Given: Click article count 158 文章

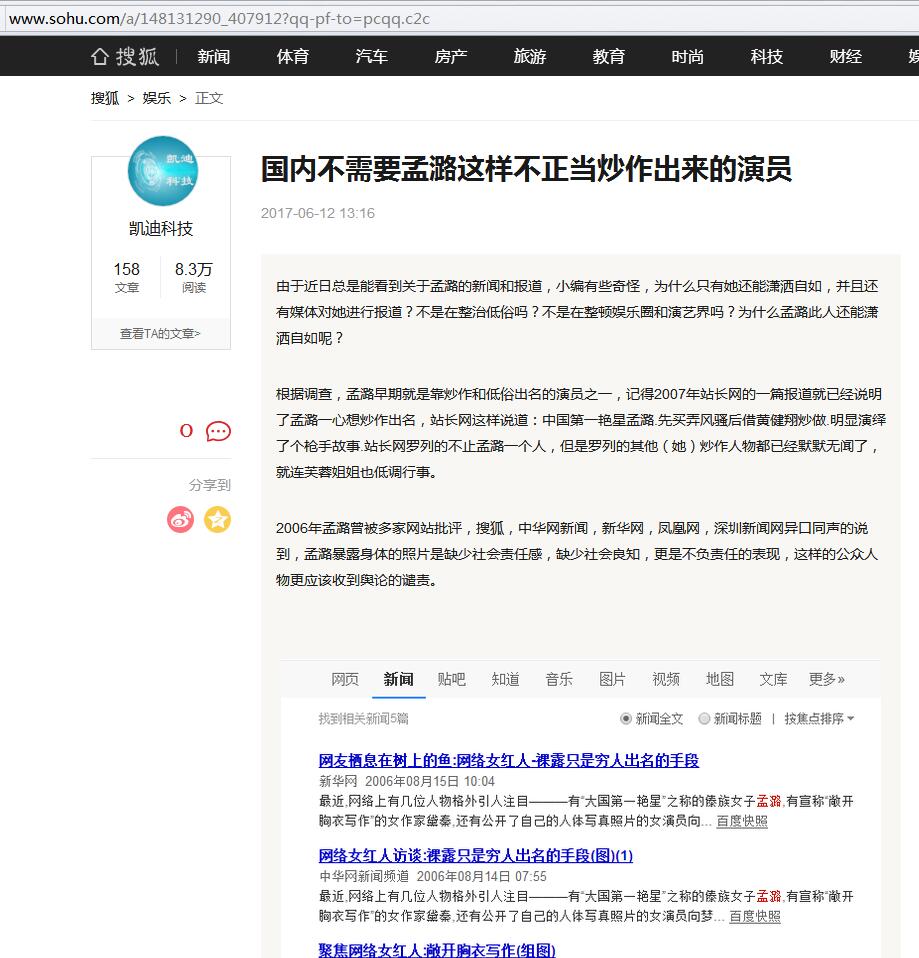Looking at the screenshot, I should click(126, 277).
